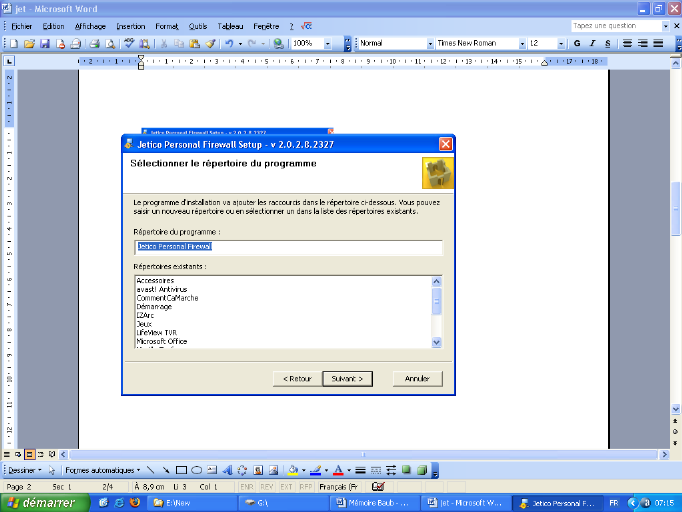
Task: Apply the blue line color brush
Action: 315,470
